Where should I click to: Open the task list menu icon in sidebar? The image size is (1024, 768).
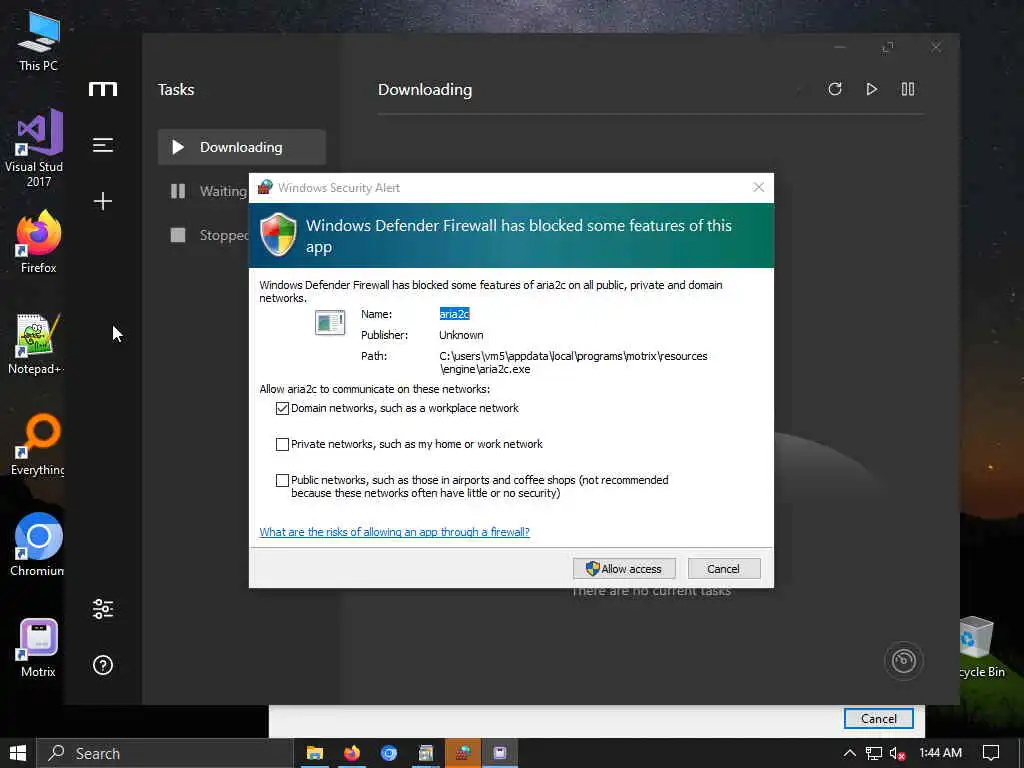[x=103, y=145]
